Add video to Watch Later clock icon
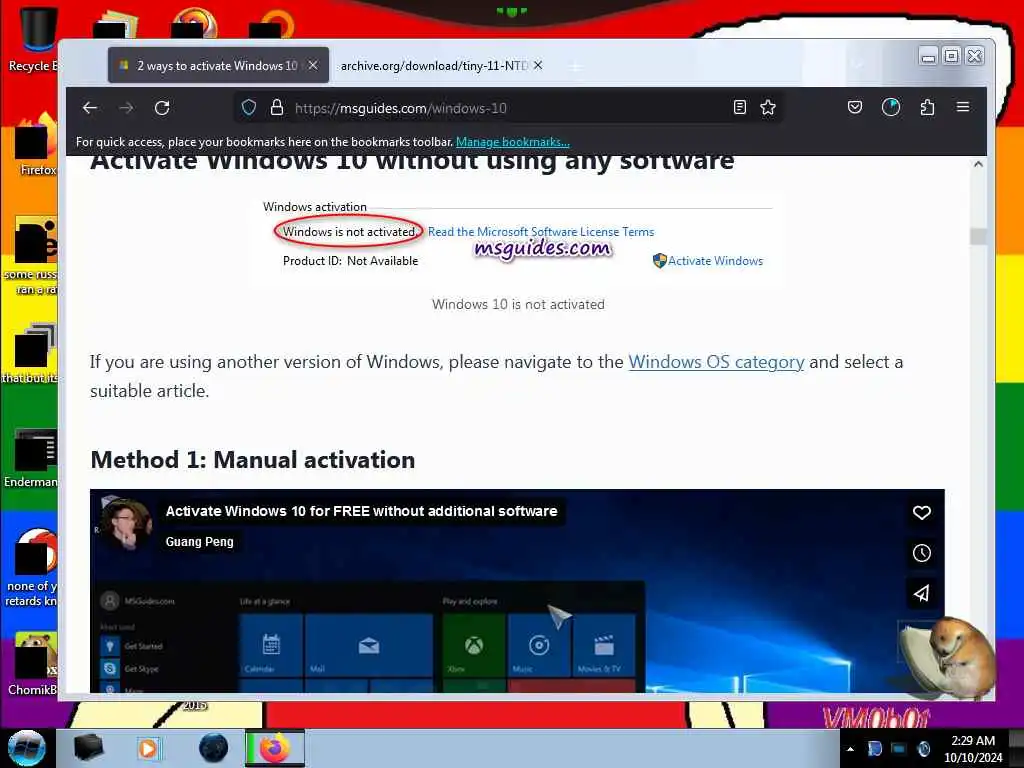The height and width of the screenshot is (768, 1024). click(x=921, y=553)
